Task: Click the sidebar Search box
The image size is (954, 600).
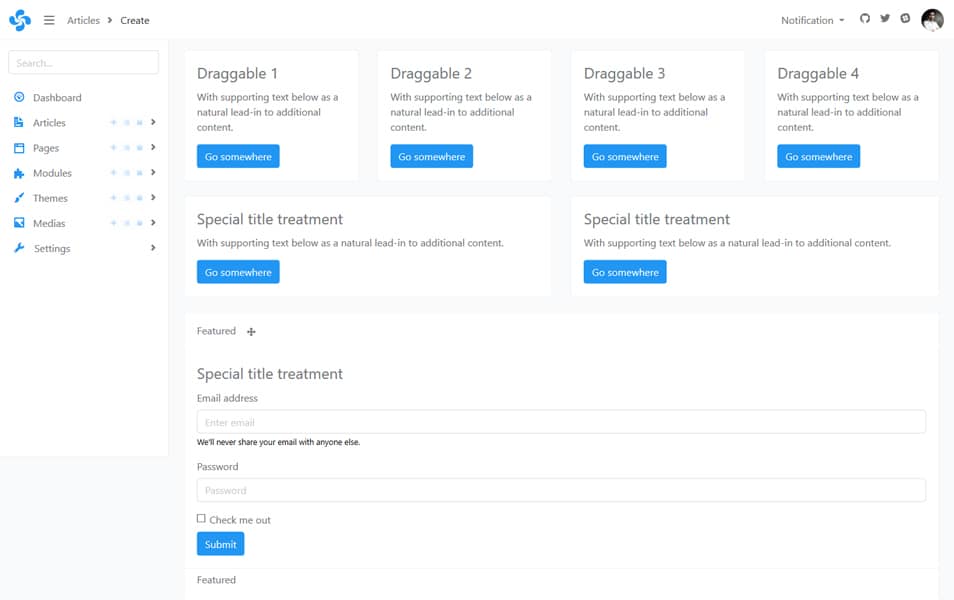Action: pyautogui.click(x=83, y=63)
